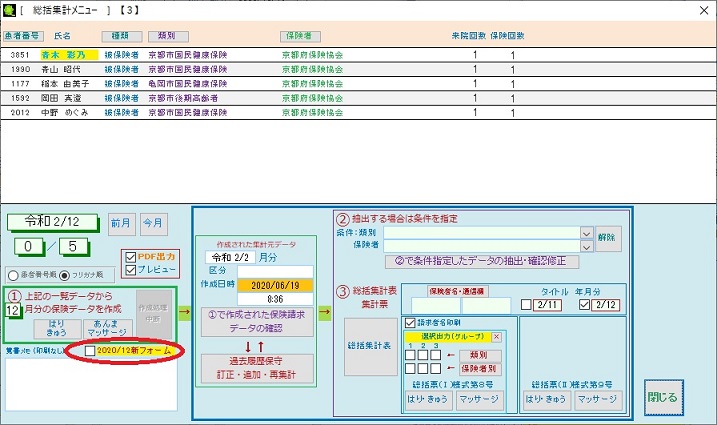Viewport: 717px width, 425px height.
Task: Open 過去履歴保守 訂正・追加・再集計
Action: [257, 369]
